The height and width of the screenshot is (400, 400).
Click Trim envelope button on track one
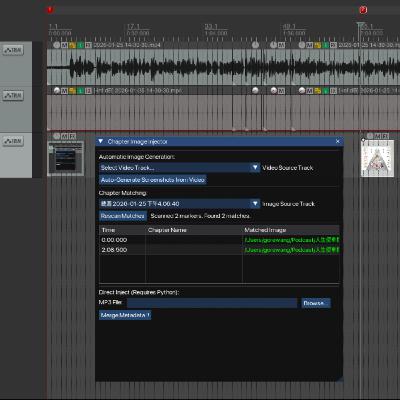tap(13, 50)
